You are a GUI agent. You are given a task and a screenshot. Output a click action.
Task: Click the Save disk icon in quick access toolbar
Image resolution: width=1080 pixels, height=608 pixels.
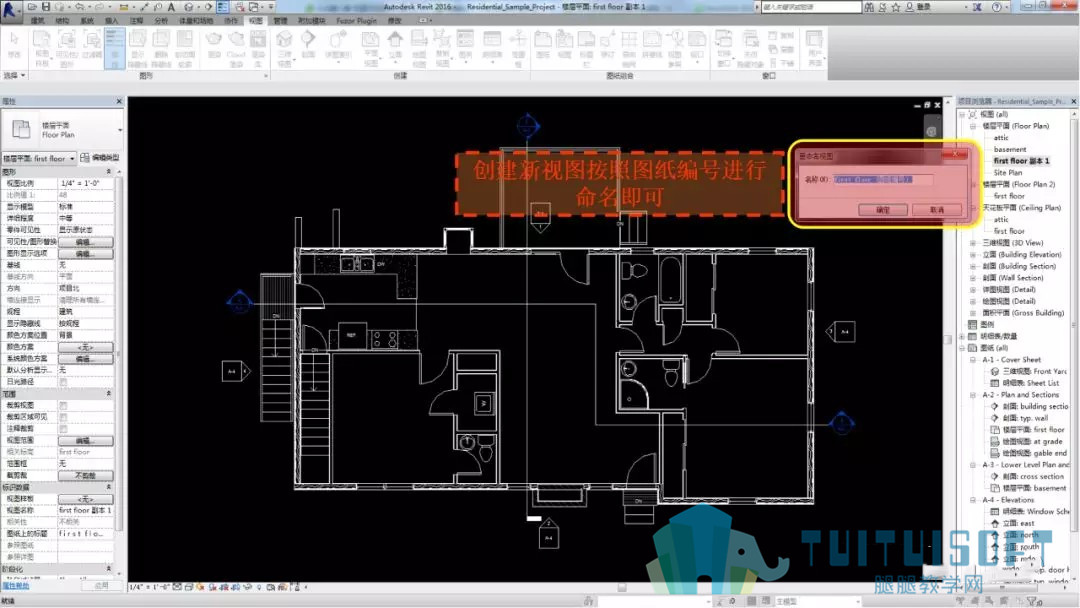(x=45, y=7)
